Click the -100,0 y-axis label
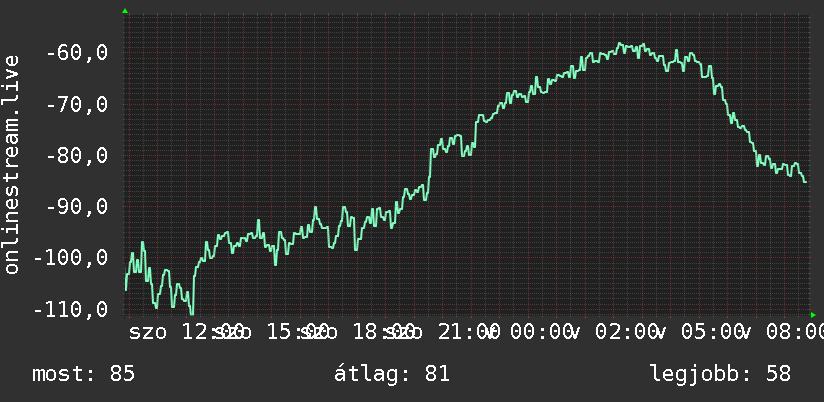Screen dimensions: 824x402 (x=71, y=259)
